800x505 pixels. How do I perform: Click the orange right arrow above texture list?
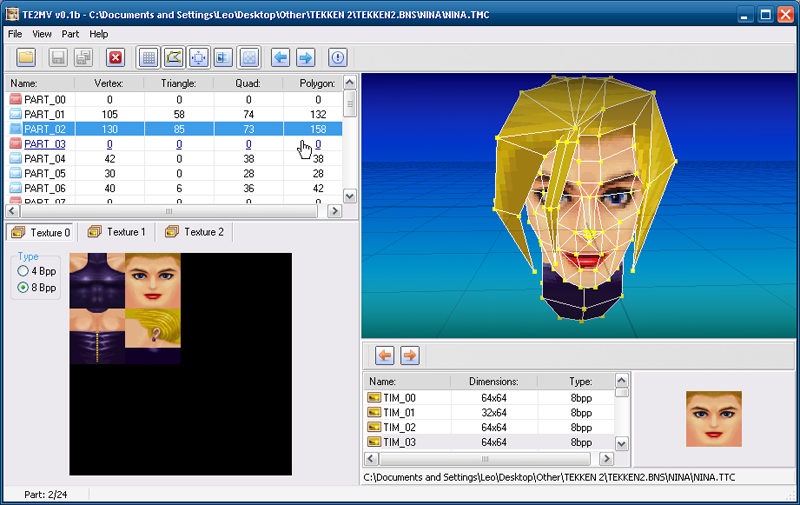(409, 355)
